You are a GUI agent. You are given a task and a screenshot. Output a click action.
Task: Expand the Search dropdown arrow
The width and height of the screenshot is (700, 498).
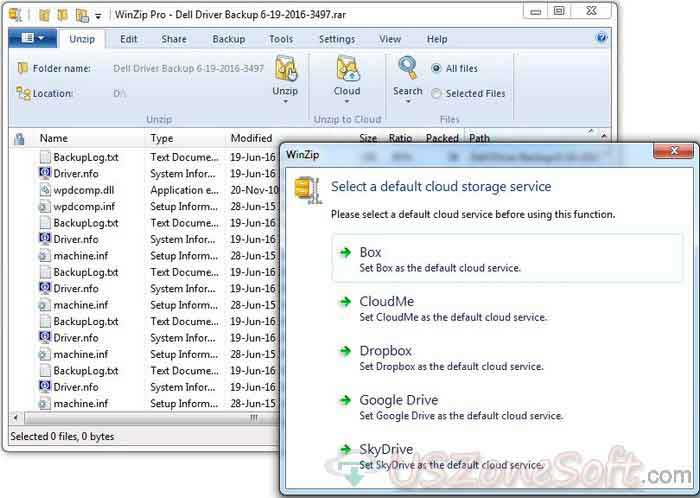(x=408, y=102)
